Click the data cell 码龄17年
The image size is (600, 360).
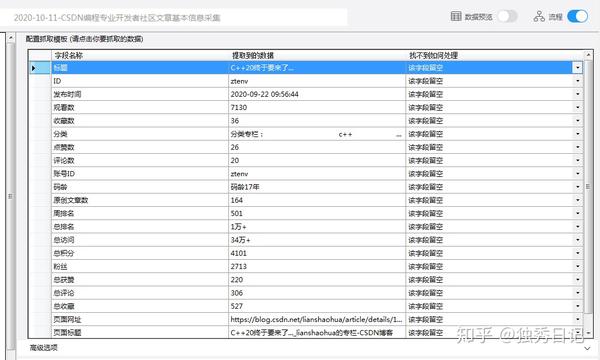317,187
